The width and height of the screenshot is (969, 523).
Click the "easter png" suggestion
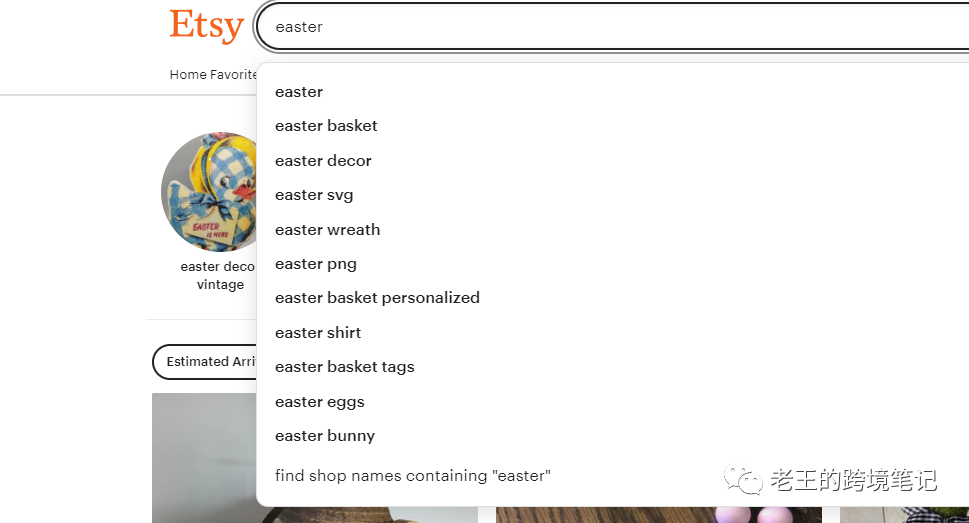[x=316, y=264]
